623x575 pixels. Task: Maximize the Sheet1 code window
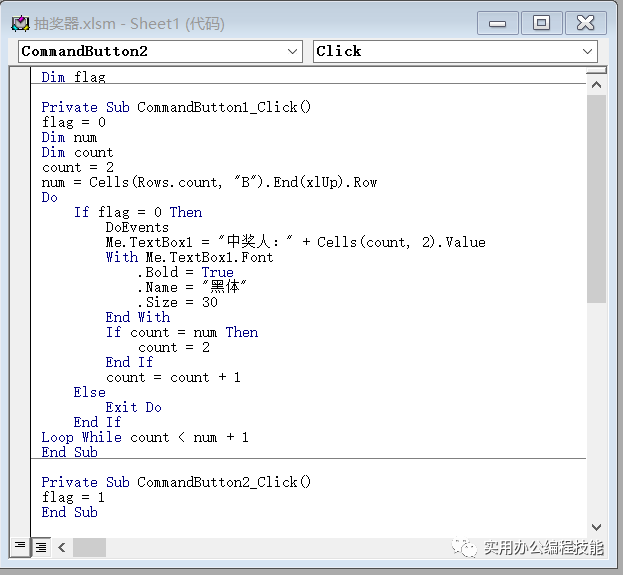[x=541, y=23]
